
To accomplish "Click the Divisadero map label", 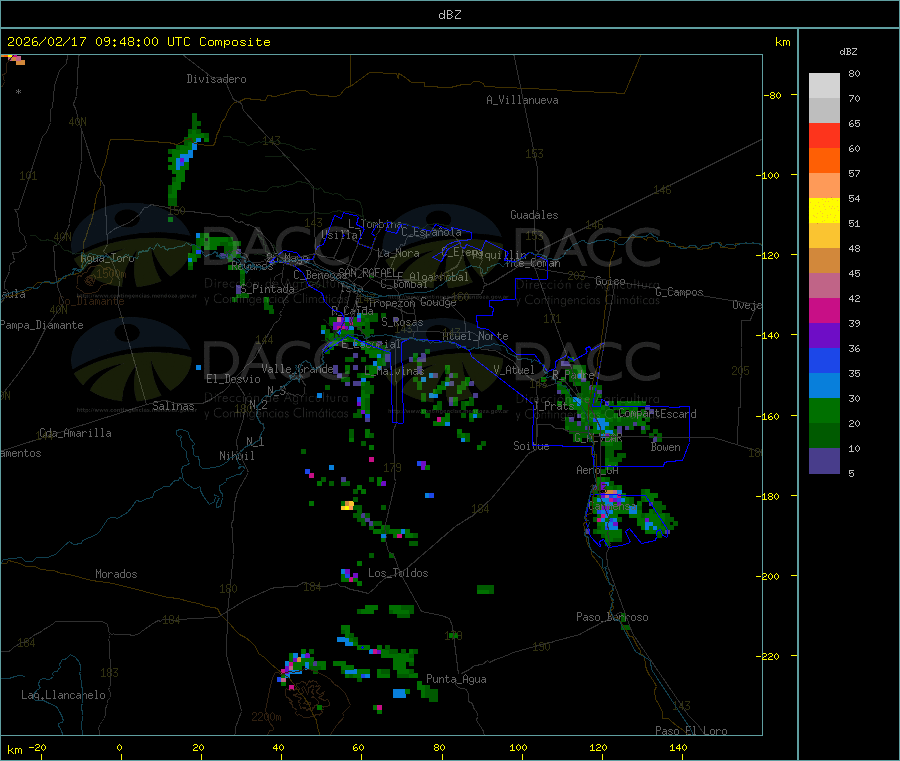I will [216, 79].
